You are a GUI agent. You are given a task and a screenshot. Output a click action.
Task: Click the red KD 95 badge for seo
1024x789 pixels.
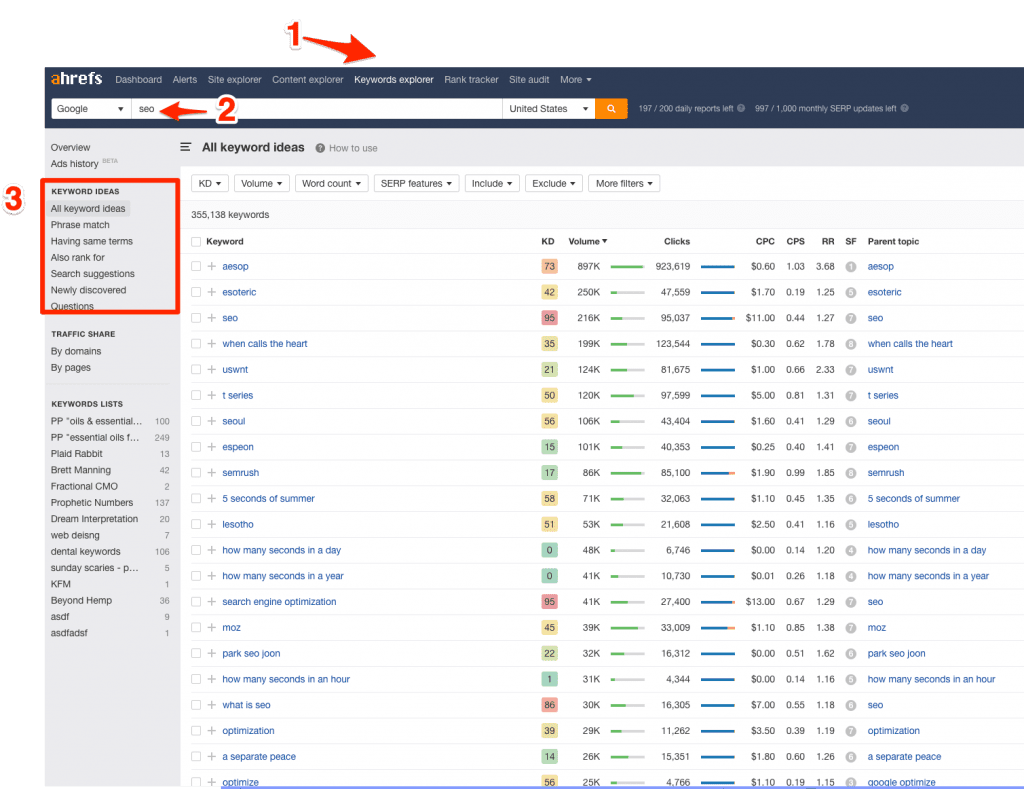549,318
